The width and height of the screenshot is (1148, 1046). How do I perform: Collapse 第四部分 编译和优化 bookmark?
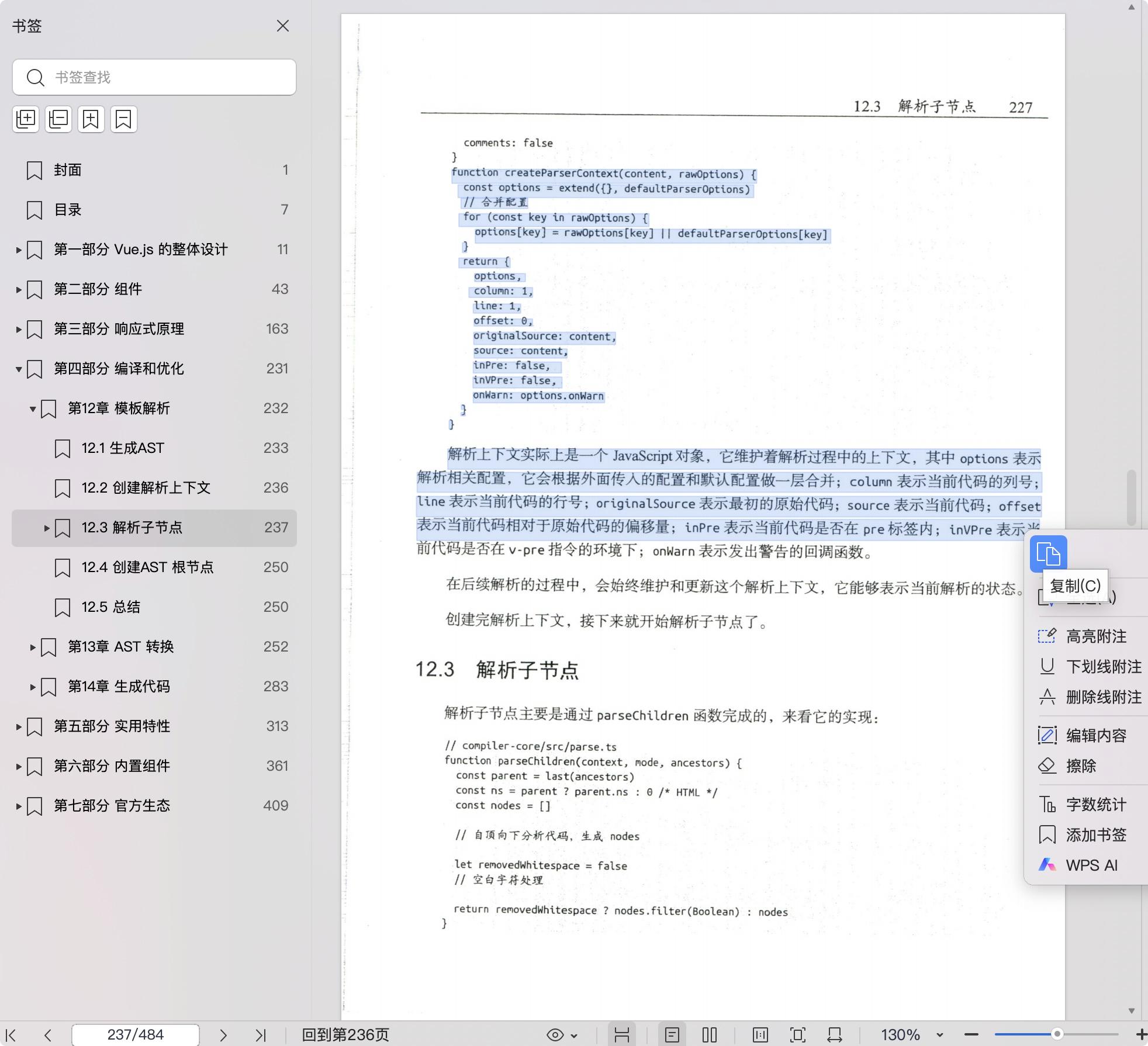(19, 369)
